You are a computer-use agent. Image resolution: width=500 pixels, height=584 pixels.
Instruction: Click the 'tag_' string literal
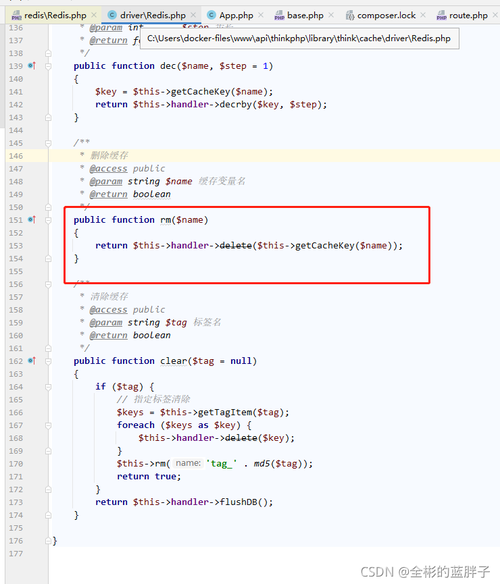[222, 464]
